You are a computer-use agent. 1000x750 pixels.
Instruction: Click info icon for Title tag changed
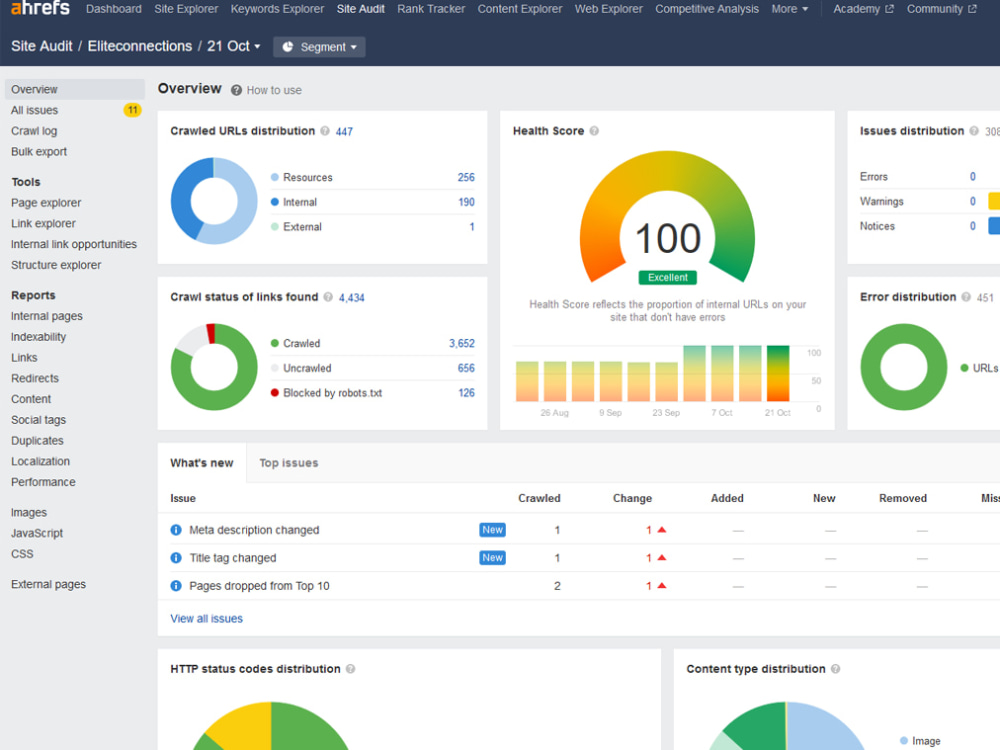(x=176, y=558)
